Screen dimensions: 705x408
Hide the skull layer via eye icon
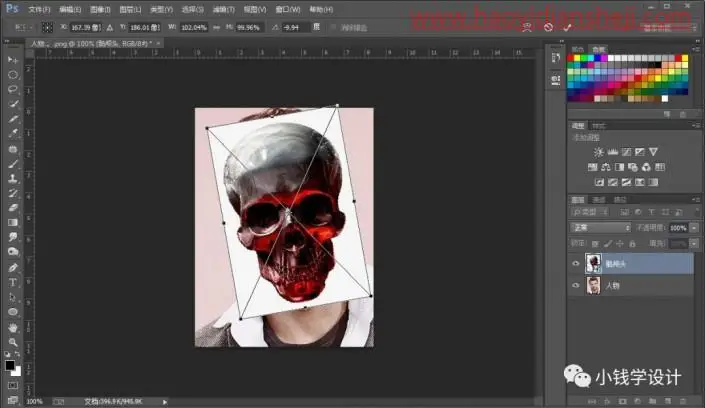coord(576,264)
